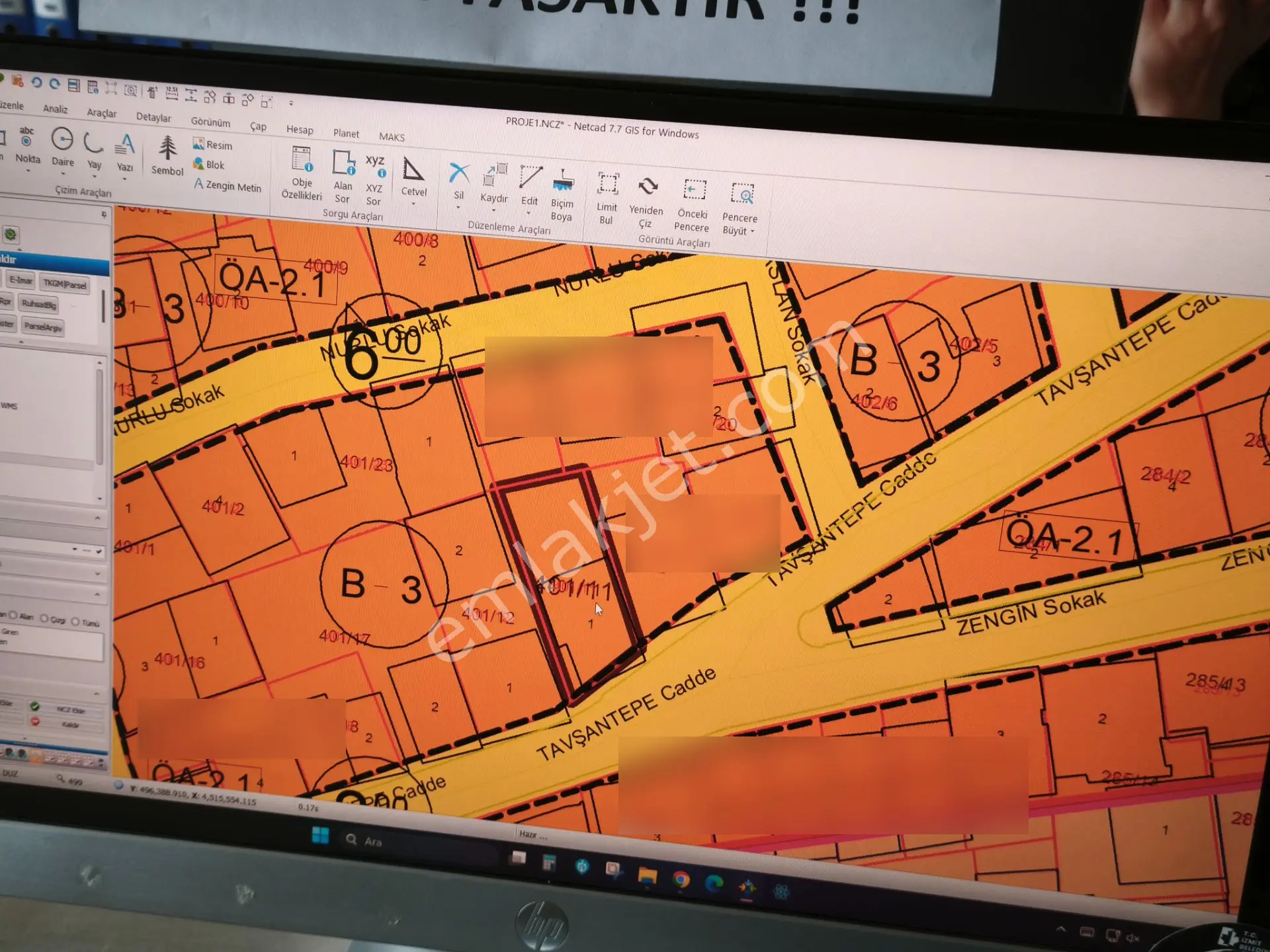The image size is (1270, 952).
Task: Click Yeniden Çiz redraw icon
Action: click(x=646, y=202)
